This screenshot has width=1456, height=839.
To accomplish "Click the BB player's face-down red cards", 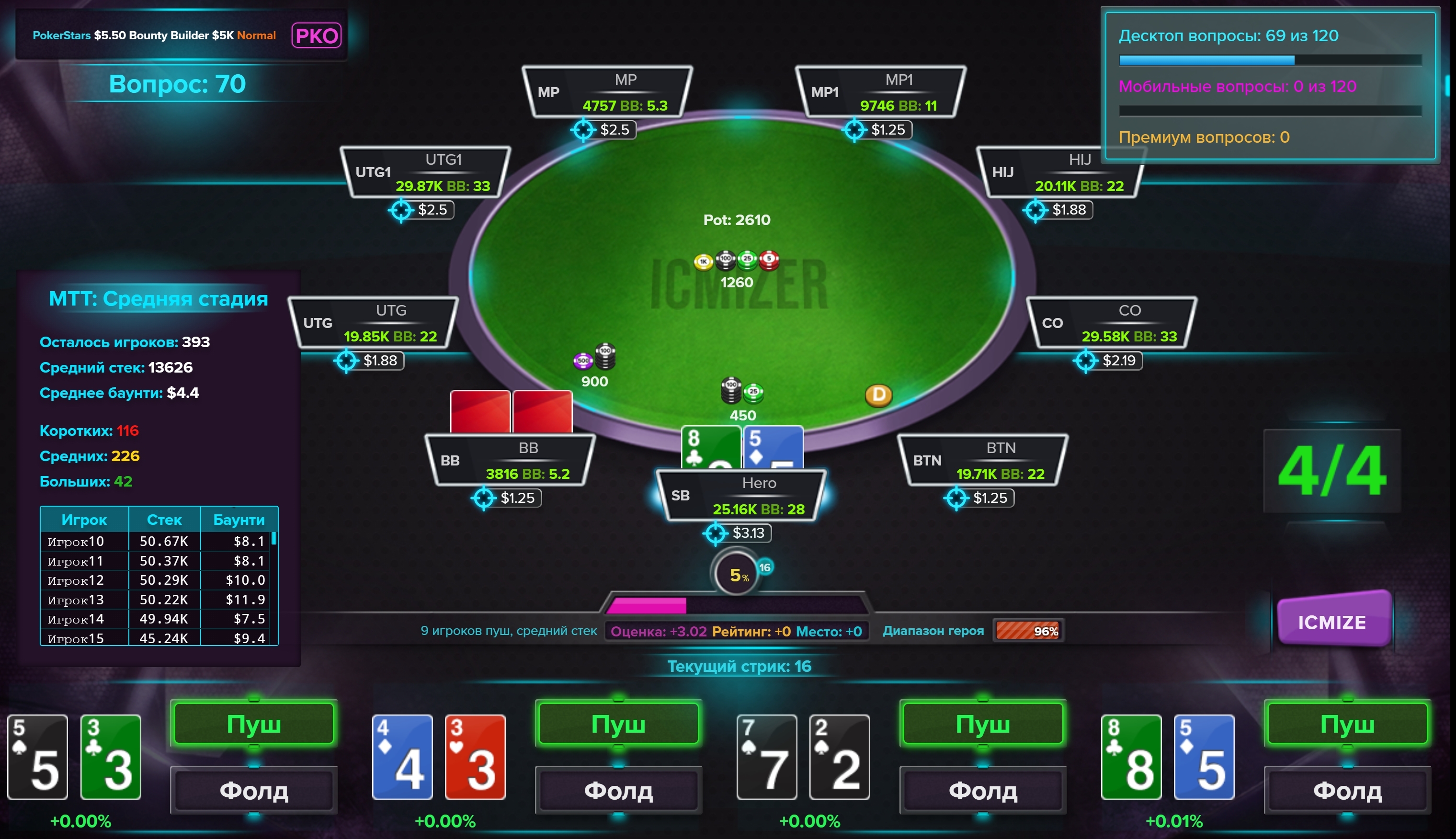I will pyautogui.click(x=512, y=412).
